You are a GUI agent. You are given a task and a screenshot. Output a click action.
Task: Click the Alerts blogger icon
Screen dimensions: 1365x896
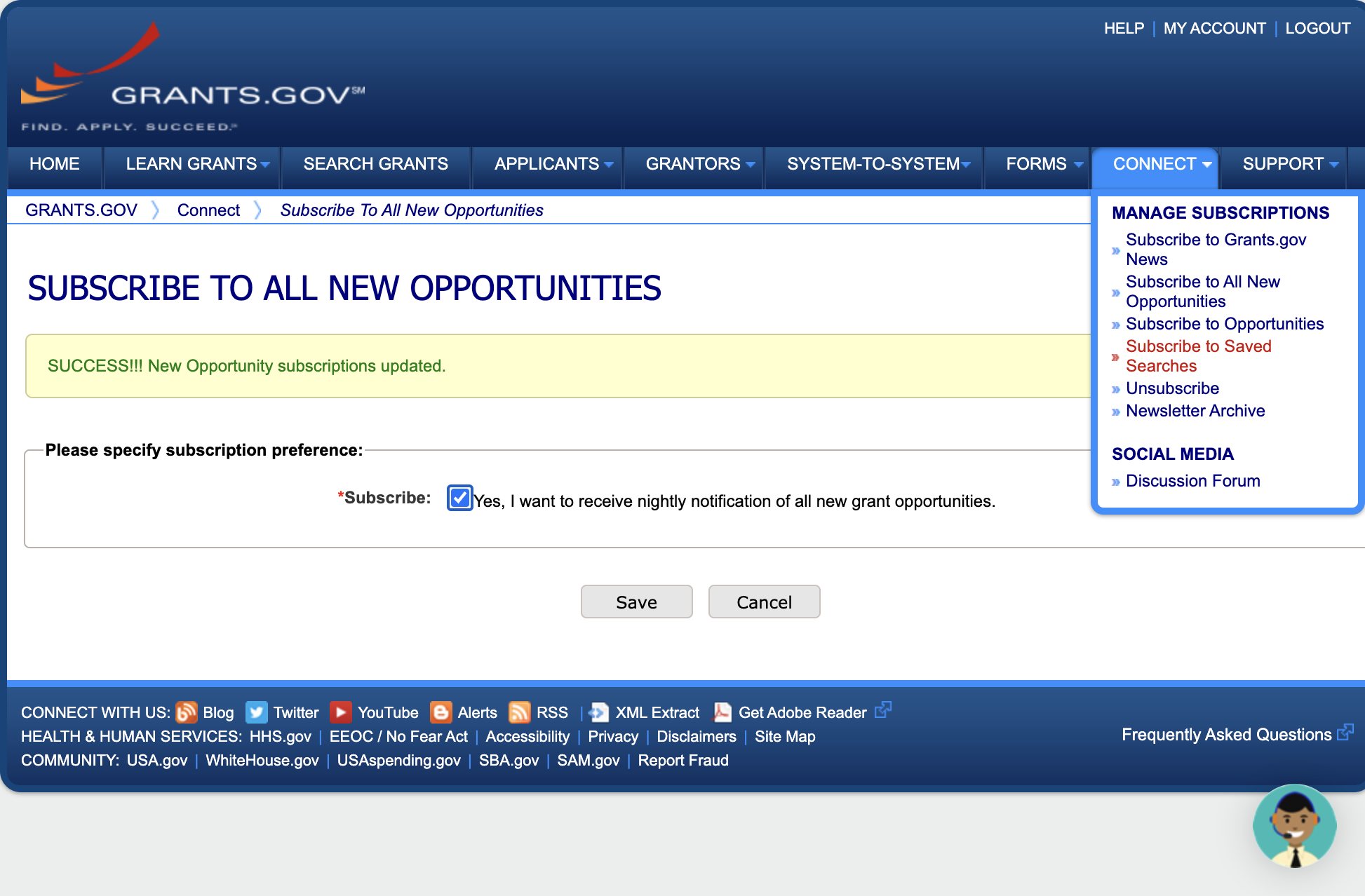pos(441,712)
